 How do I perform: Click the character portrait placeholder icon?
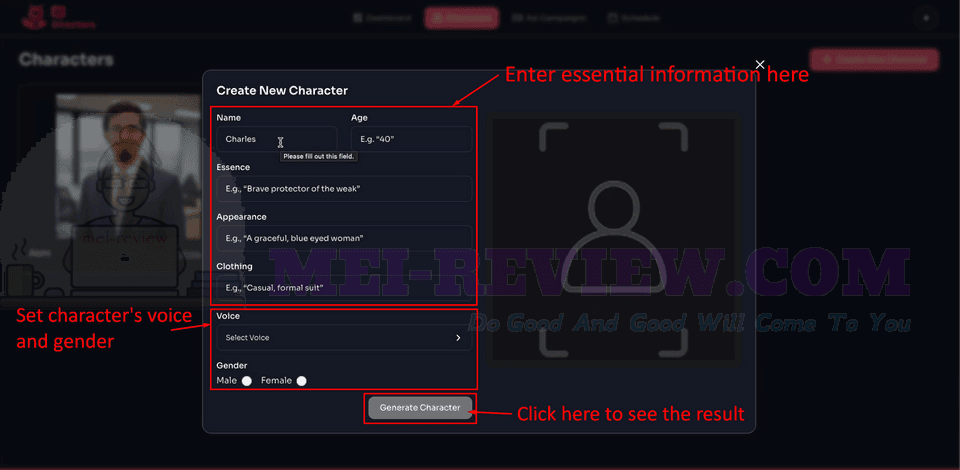[x=613, y=239]
